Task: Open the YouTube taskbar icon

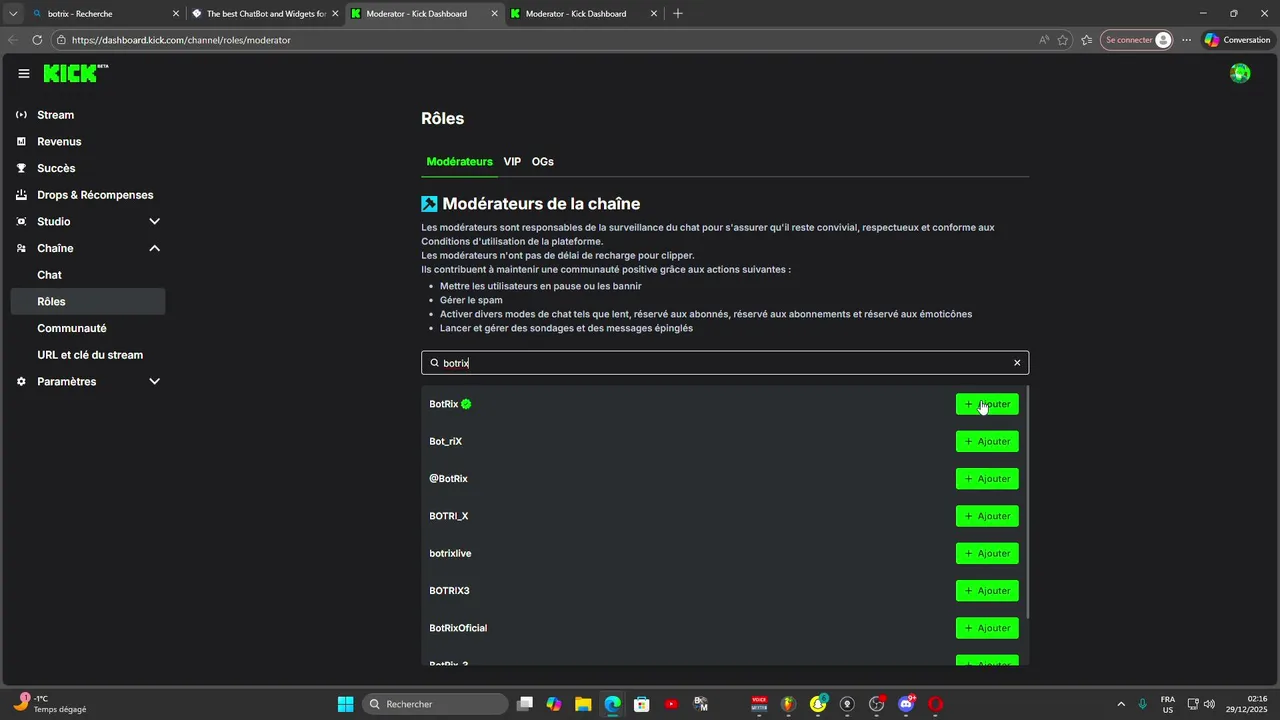Action: [x=671, y=704]
